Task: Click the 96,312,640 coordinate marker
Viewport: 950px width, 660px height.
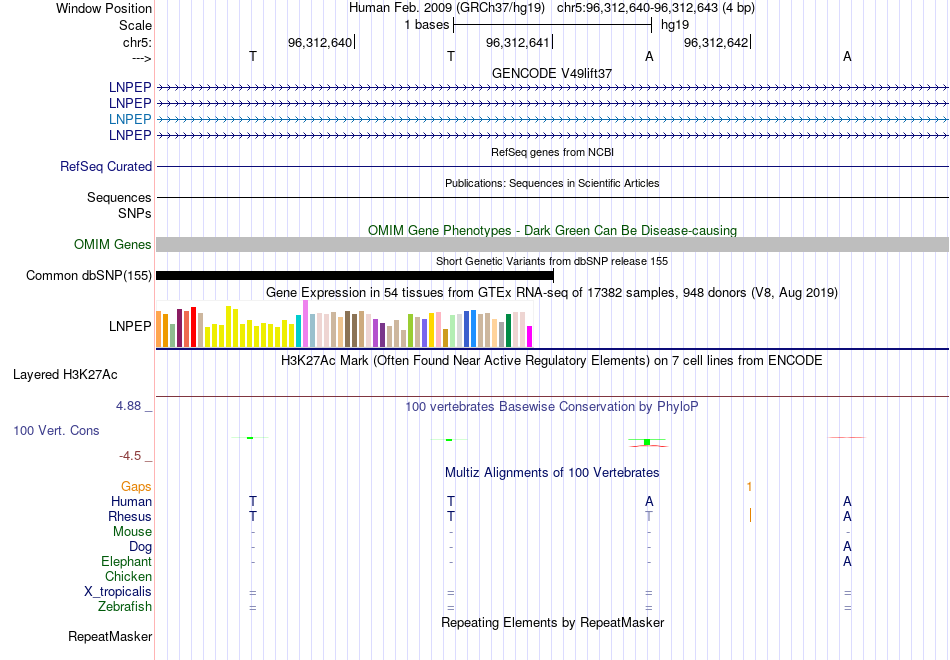Action: coord(320,42)
